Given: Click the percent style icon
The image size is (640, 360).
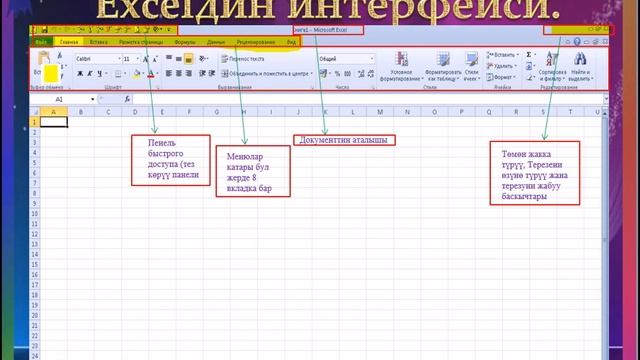Looking at the screenshot, I should tap(337, 73).
